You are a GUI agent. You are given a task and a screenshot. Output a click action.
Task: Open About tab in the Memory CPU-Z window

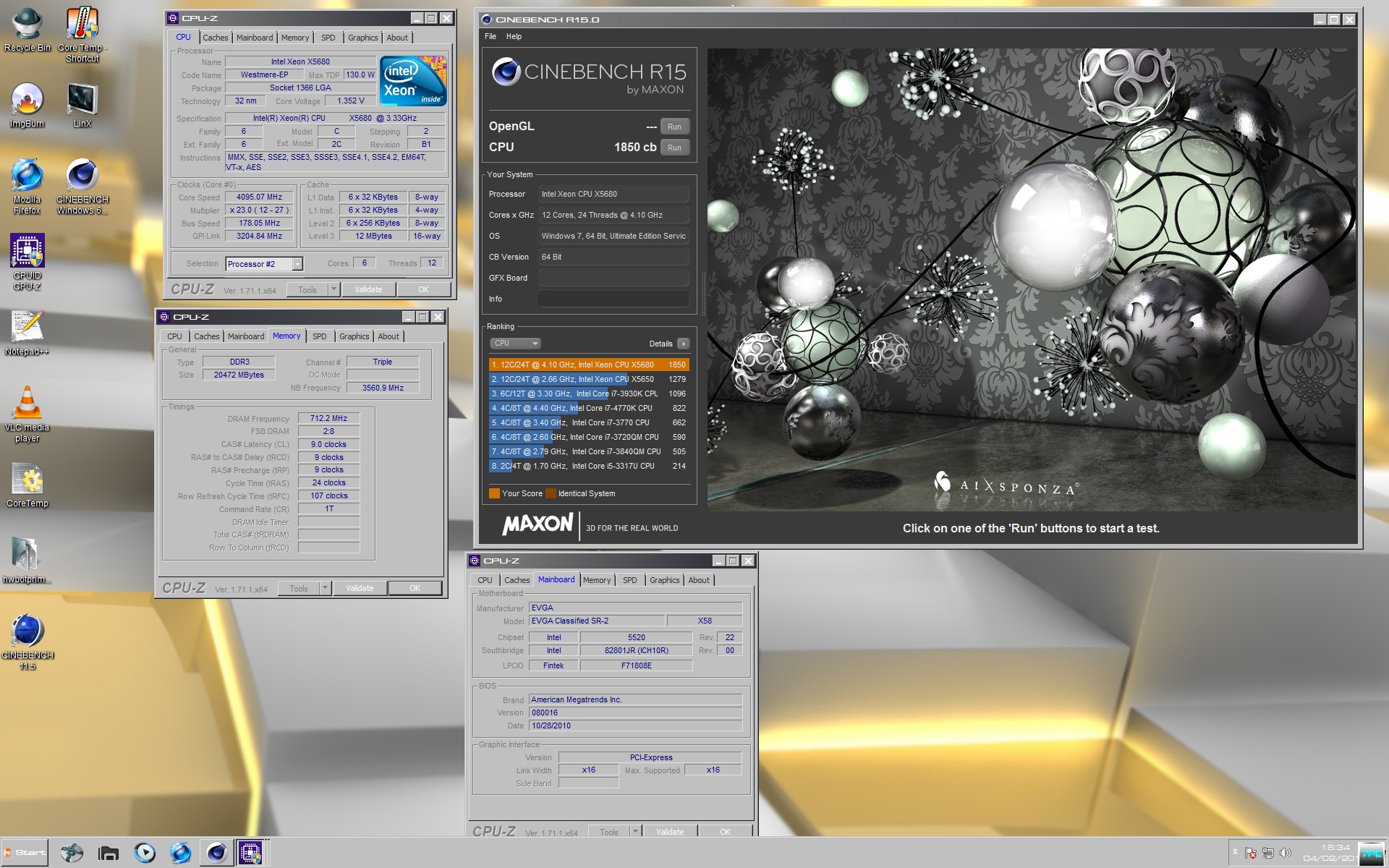(x=388, y=336)
